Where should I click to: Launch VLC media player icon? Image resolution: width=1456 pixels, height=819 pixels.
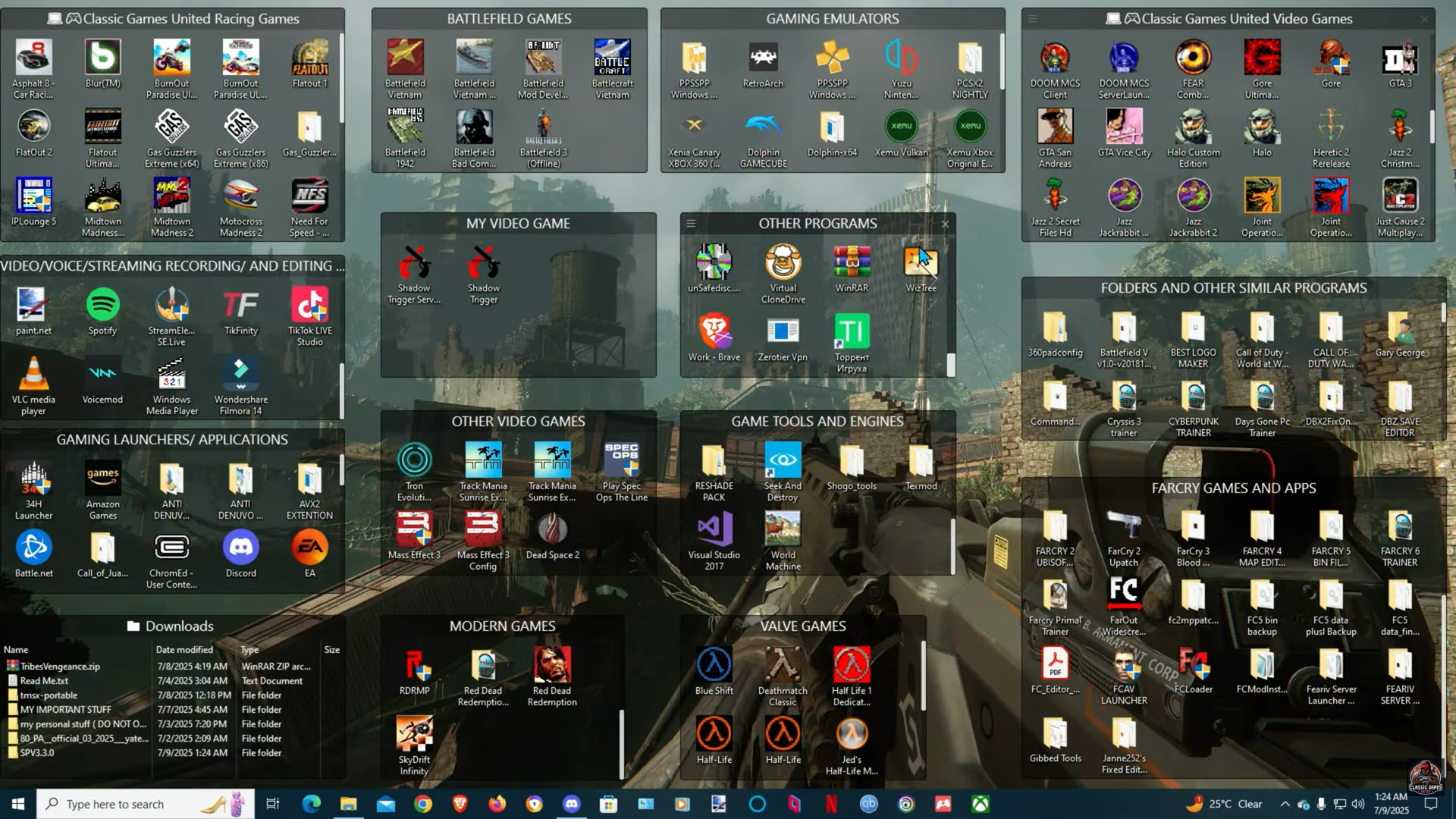(33, 375)
